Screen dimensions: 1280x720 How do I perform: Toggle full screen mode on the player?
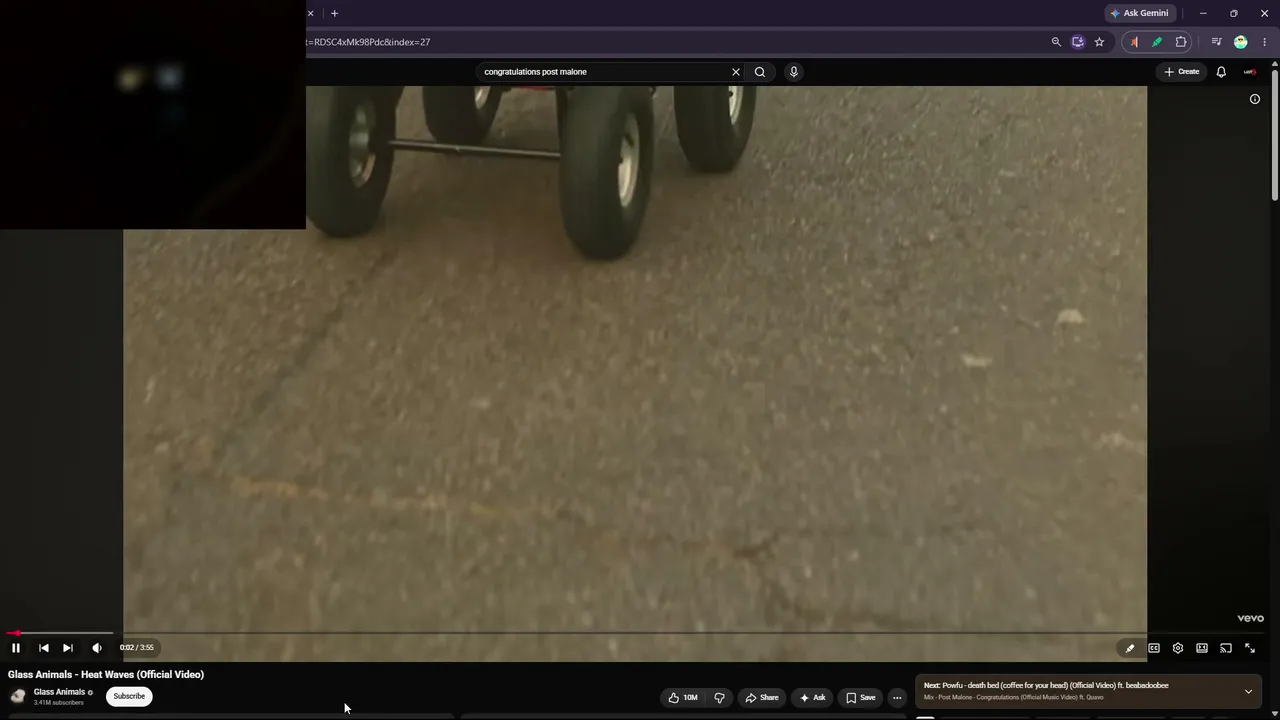pos(1250,648)
